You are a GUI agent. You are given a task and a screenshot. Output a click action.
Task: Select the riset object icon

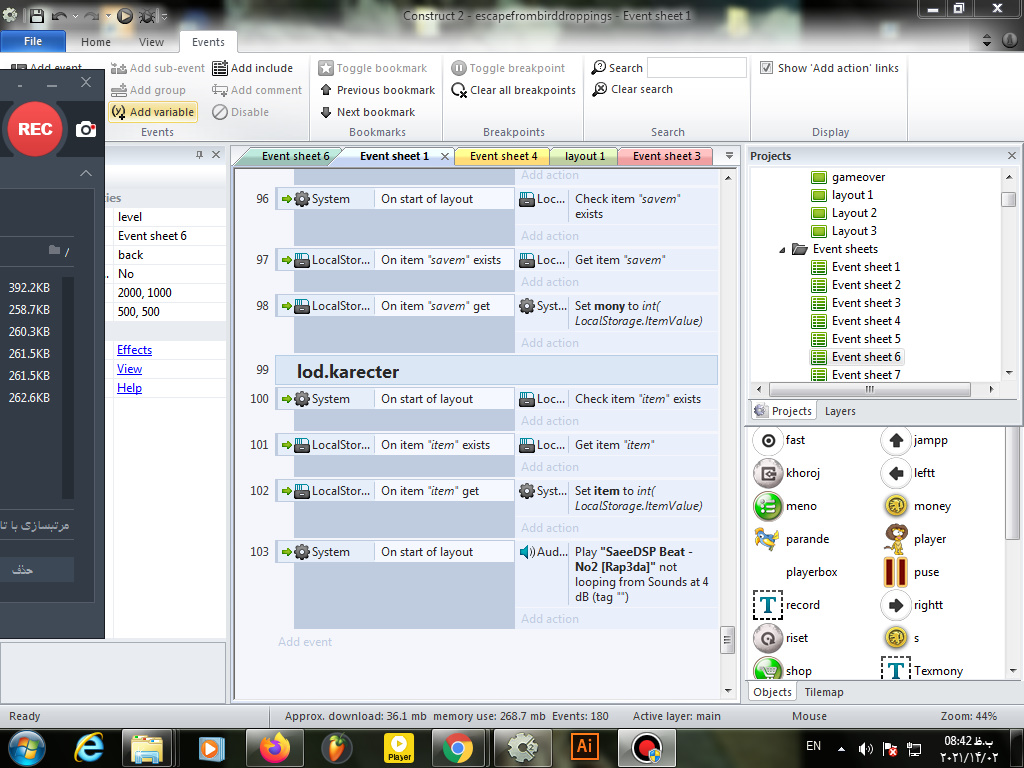click(x=768, y=638)
